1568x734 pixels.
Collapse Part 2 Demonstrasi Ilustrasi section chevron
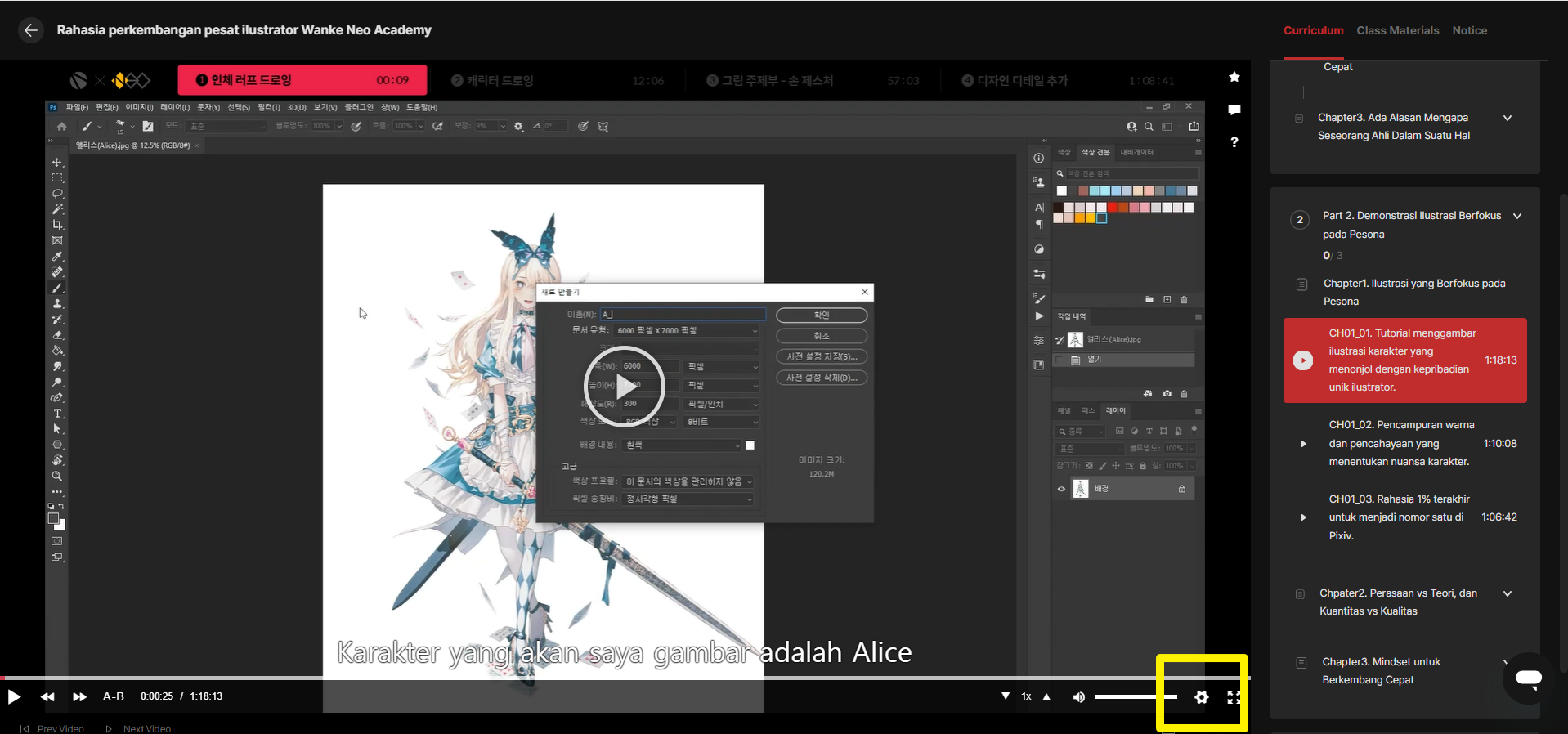1517,217
